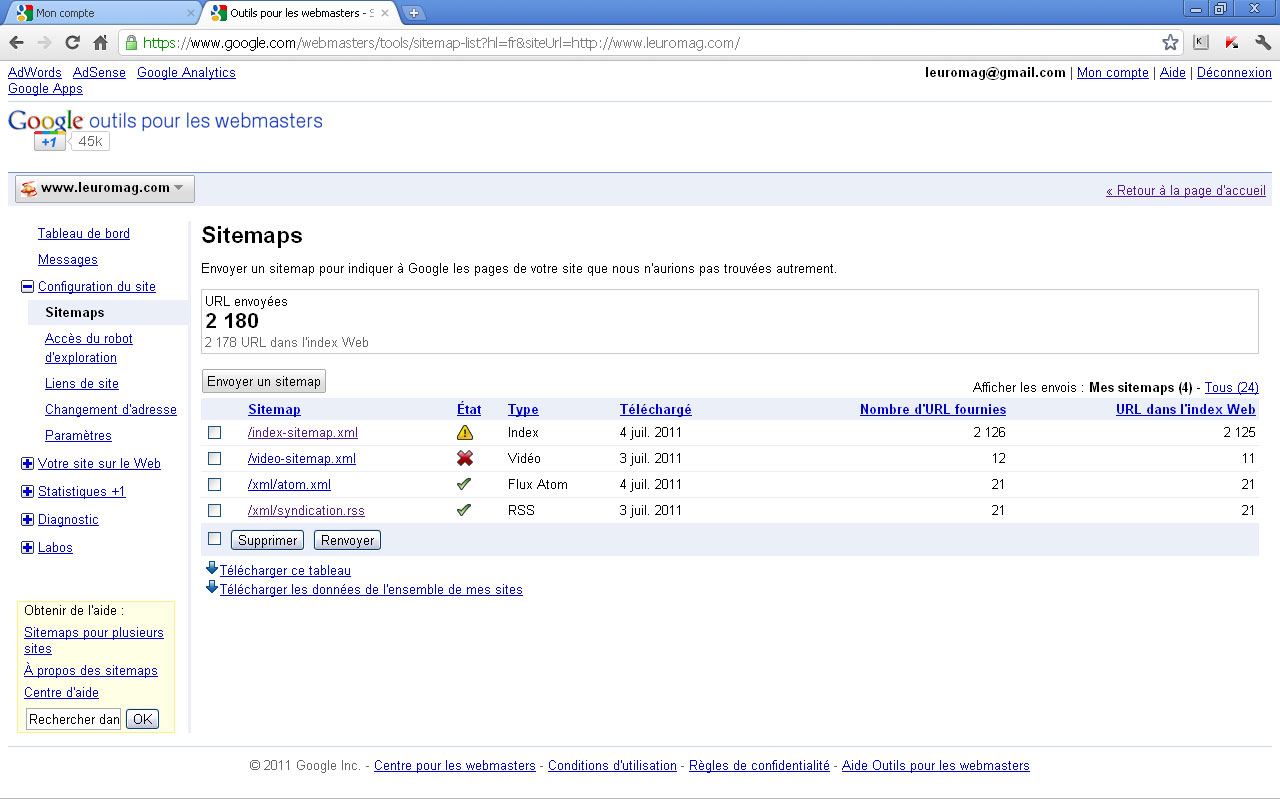Click red error icon for video-sitemap.xml

[465, 459]
